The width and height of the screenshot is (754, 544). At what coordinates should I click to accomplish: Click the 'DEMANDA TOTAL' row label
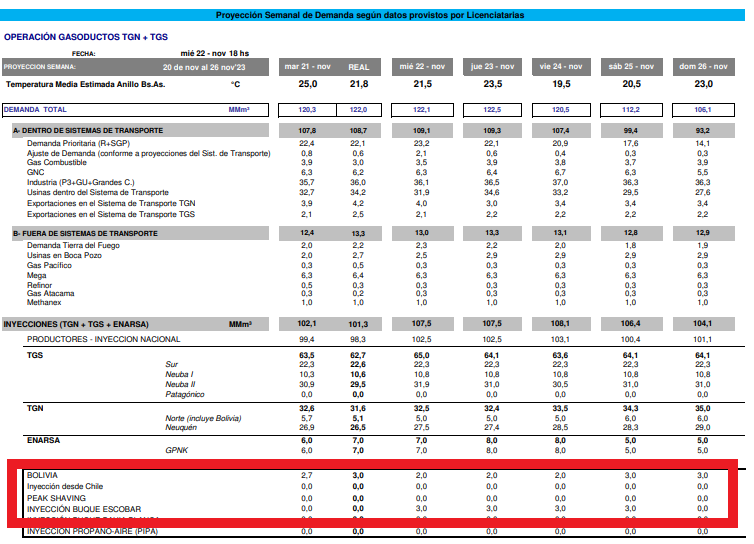(x=37, y=108)
